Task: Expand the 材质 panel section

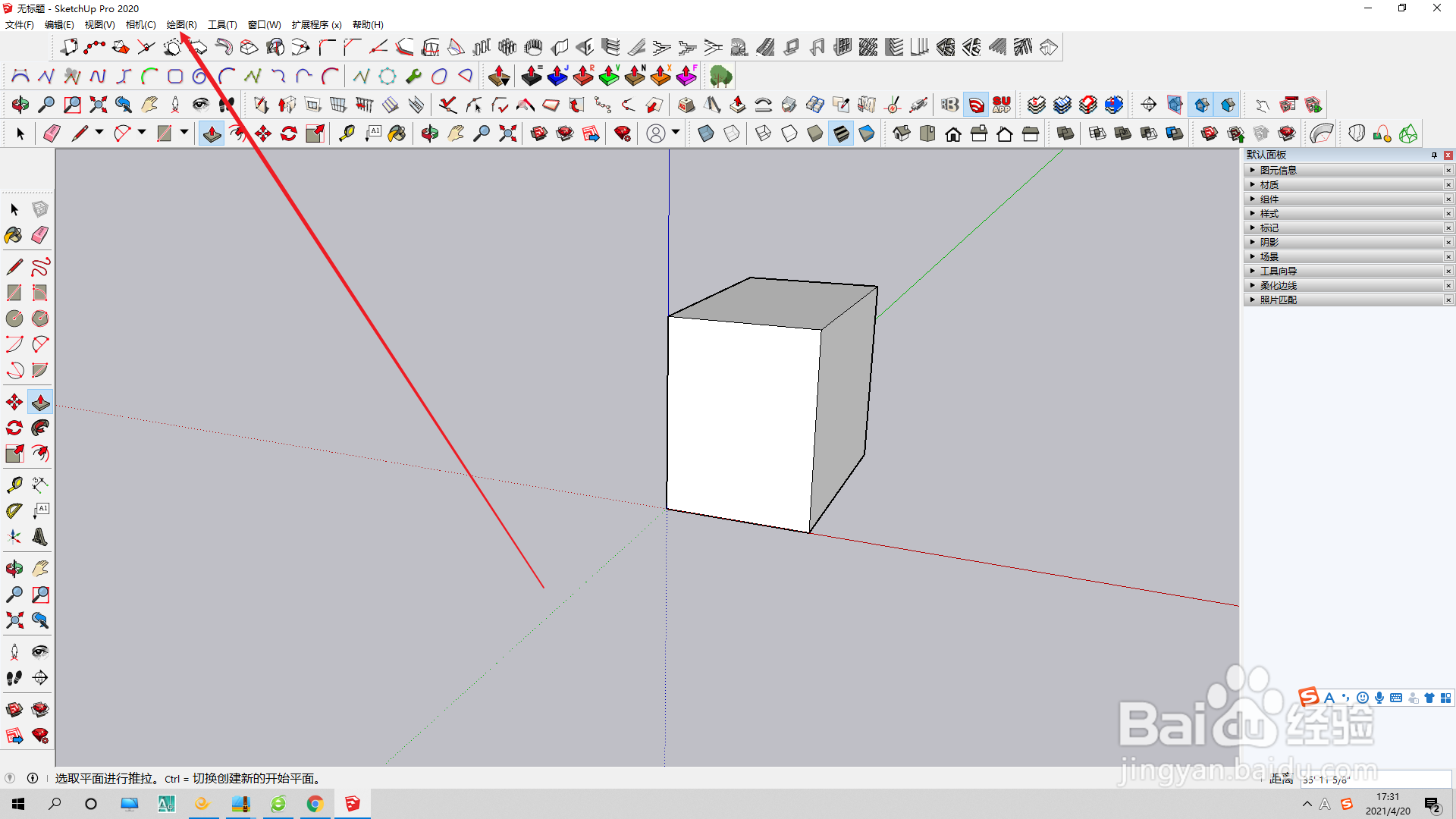Action: point(1269,184)
